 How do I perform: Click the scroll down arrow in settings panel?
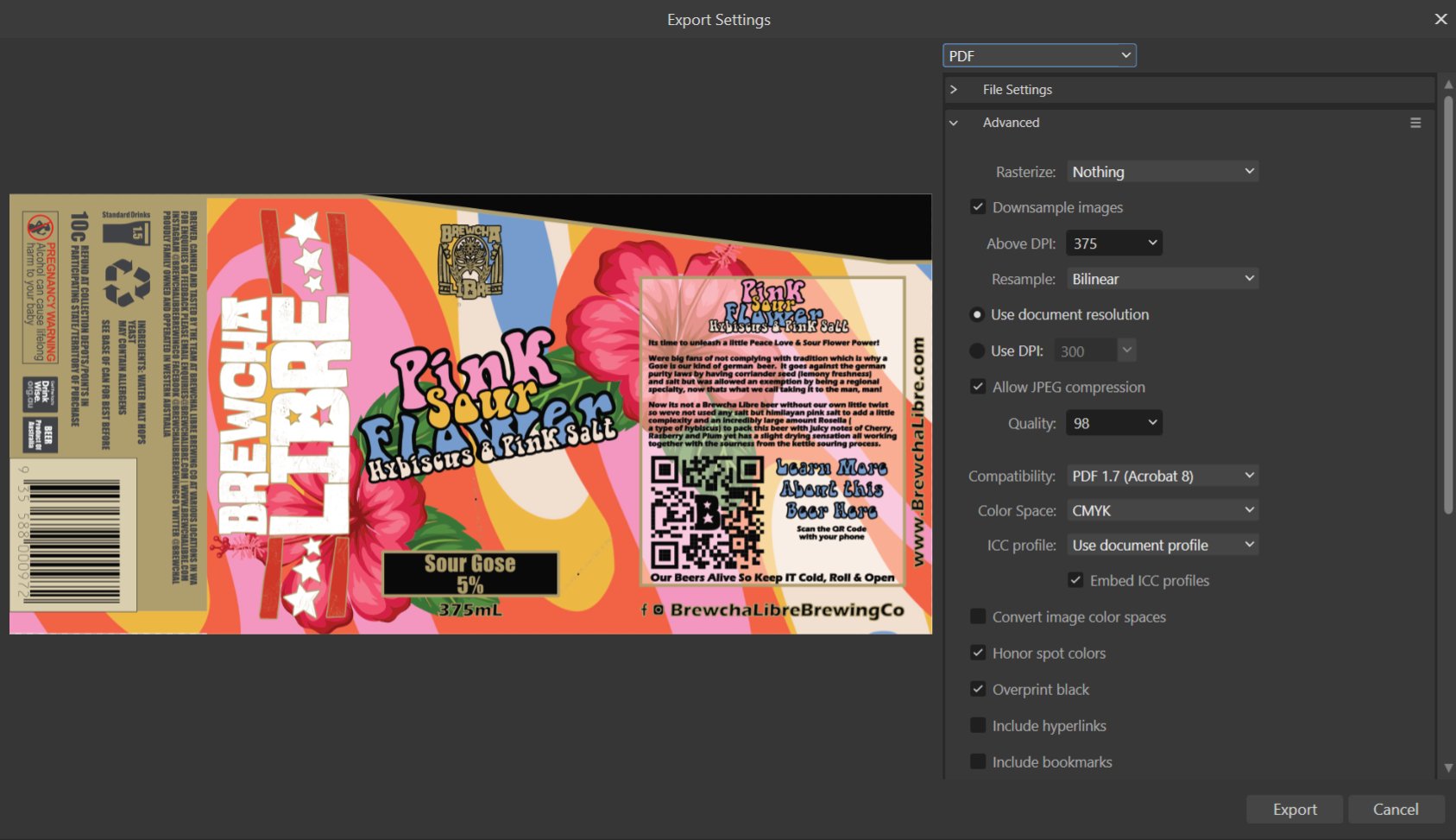click(x=1448, y=767)
